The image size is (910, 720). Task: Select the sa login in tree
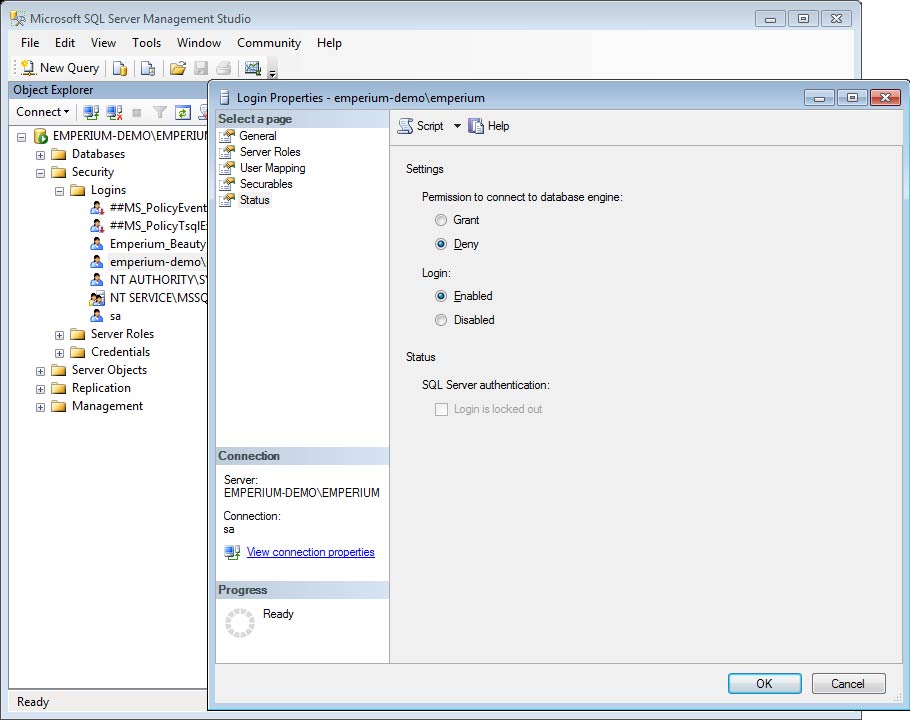[115, 316]
